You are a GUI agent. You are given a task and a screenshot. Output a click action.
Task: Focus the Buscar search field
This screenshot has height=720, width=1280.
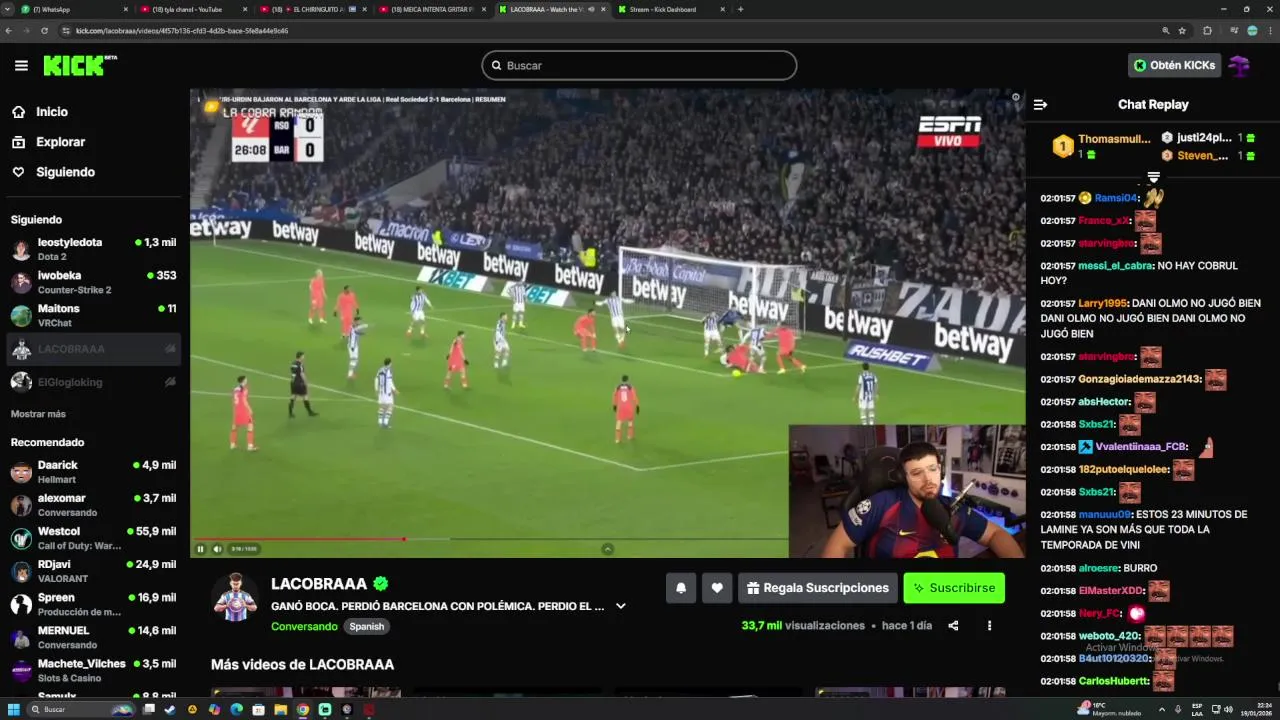coord(639,65)
